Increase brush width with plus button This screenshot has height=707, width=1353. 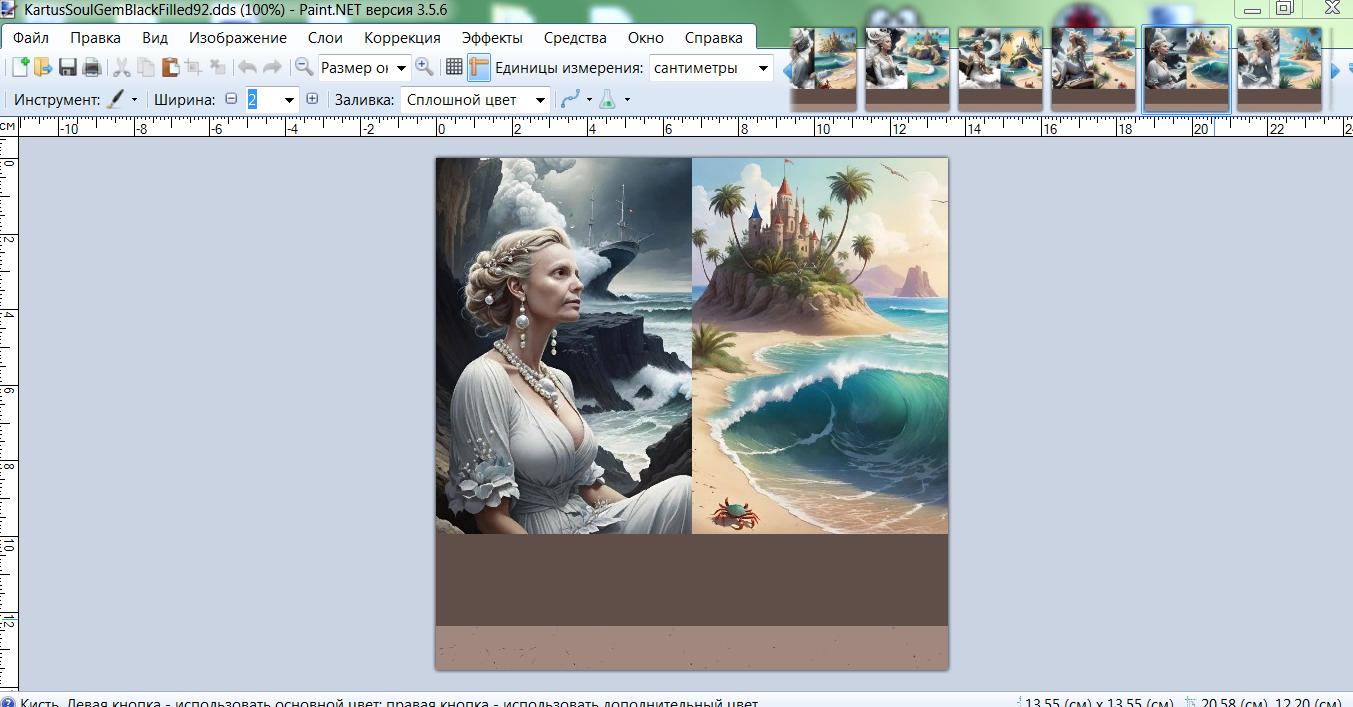tap(312, 100)
